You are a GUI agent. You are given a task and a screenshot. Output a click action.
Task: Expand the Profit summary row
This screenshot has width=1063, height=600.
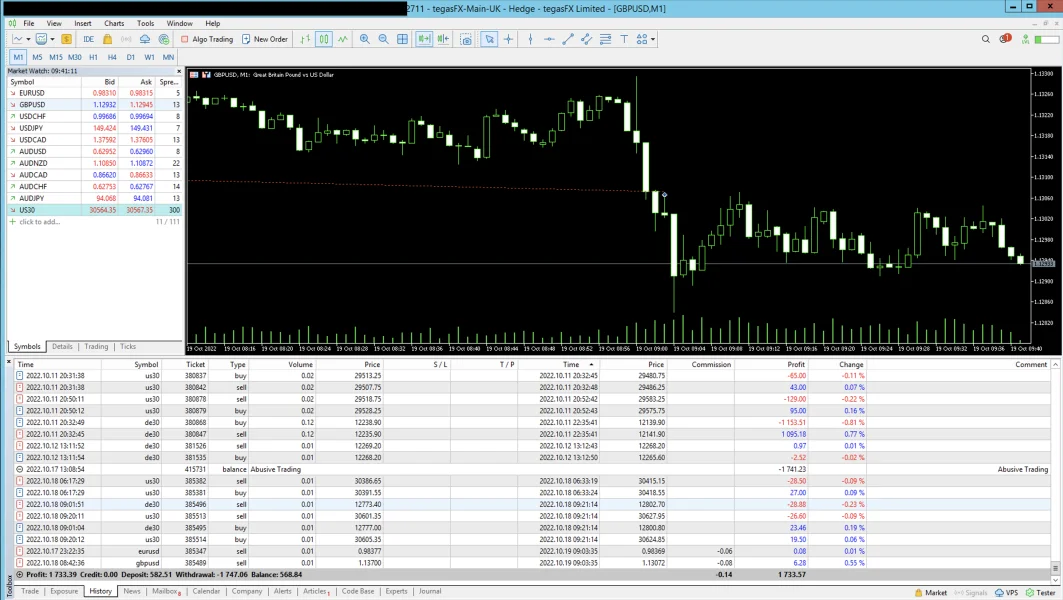(18, 575)
